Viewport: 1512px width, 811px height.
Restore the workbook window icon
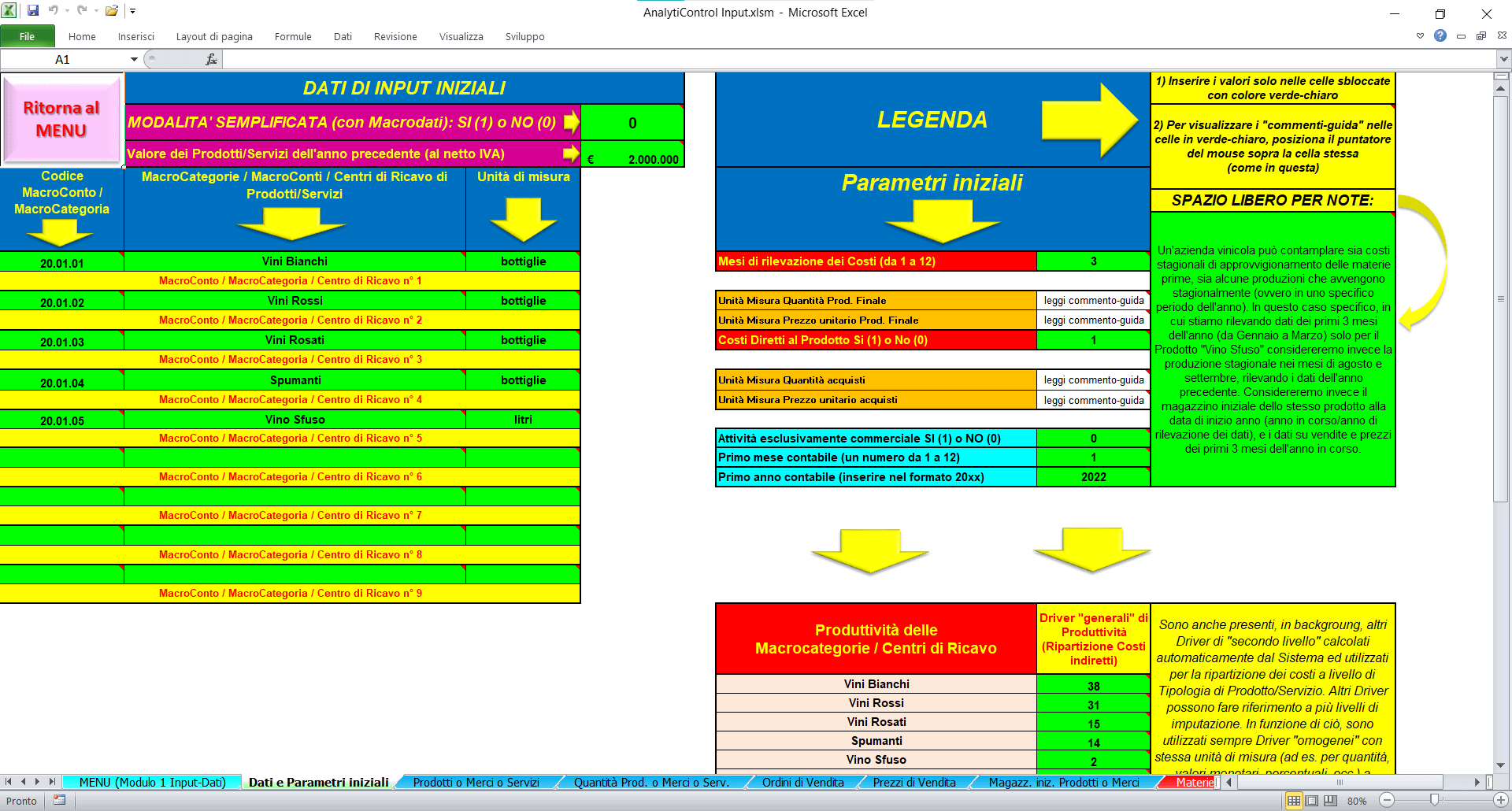(x=1481, y=35)
